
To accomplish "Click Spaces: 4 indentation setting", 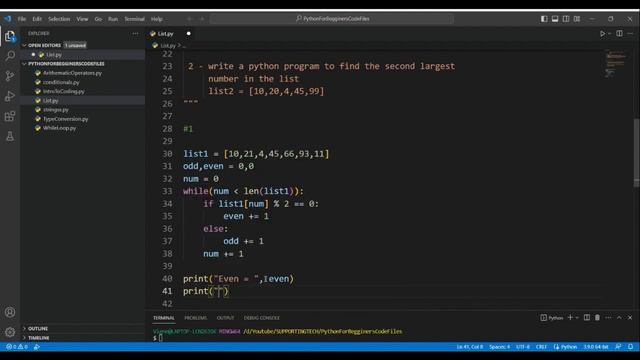I will pyautogui.click(x=500, y=347).
